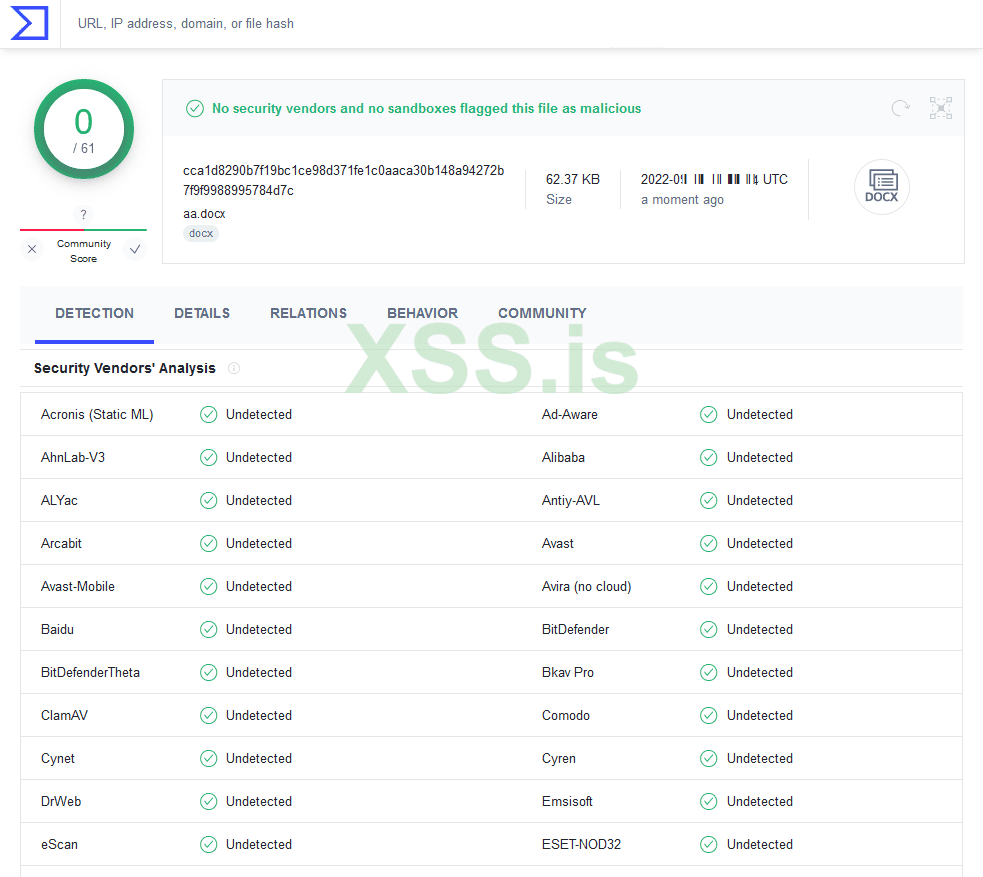This screenshot has width=983, height=877.
Task: Select the file hash text
Action: 344,181
